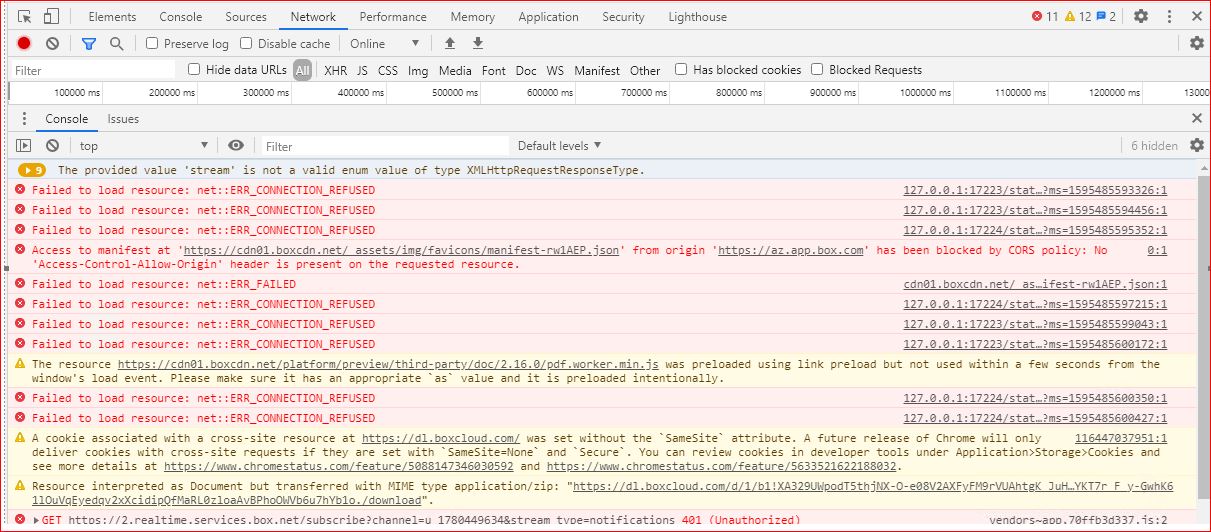This screenshot has width=1211, height=532.
Task: Toggle the device toolbar icon
Action: (x=51, y=17)
